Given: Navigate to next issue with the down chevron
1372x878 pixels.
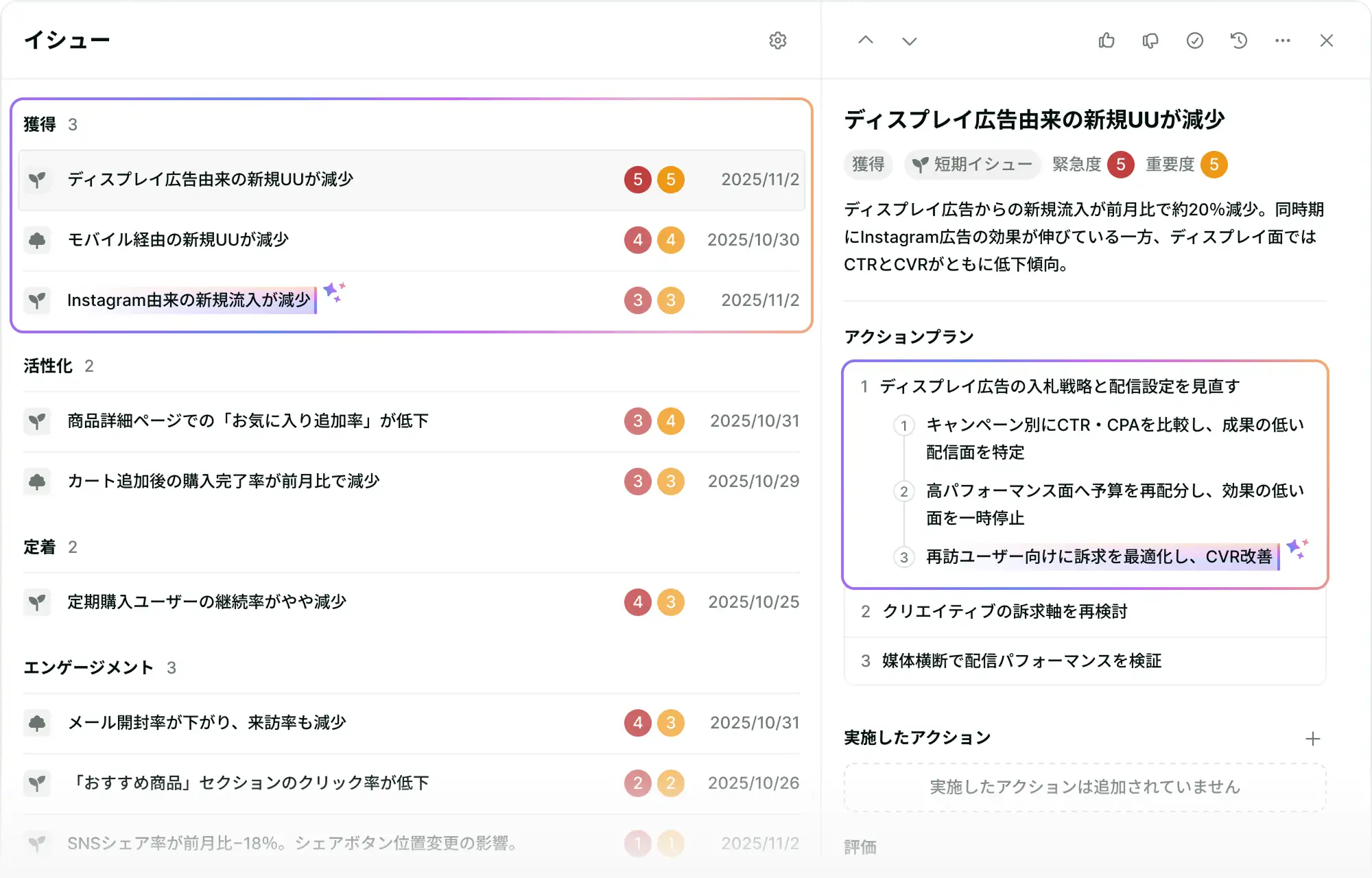Looking at the screenshot, I should pos(908,41).
